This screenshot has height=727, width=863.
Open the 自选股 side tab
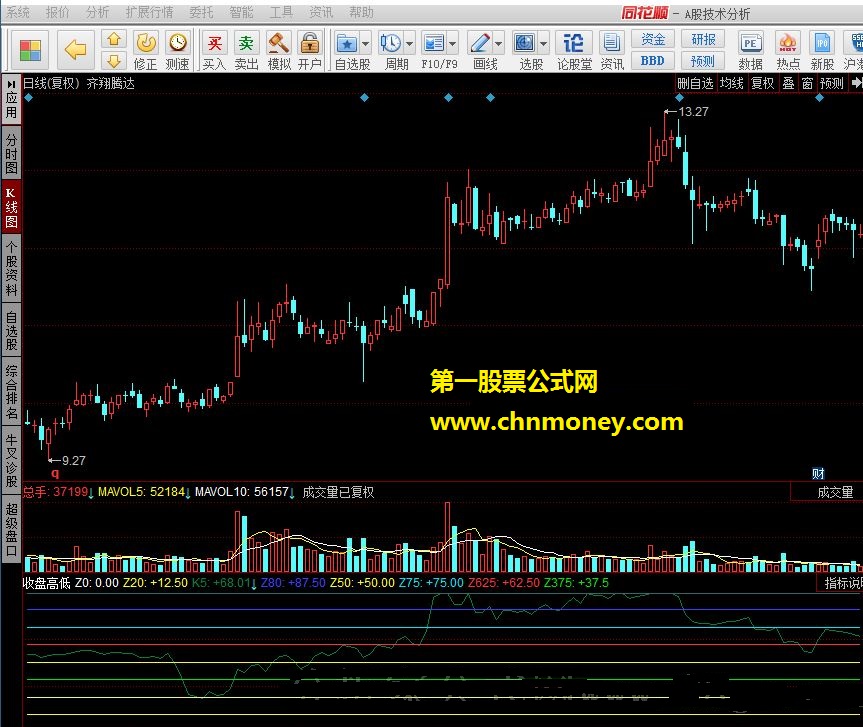pyautogui.click(x=11, y=331)
